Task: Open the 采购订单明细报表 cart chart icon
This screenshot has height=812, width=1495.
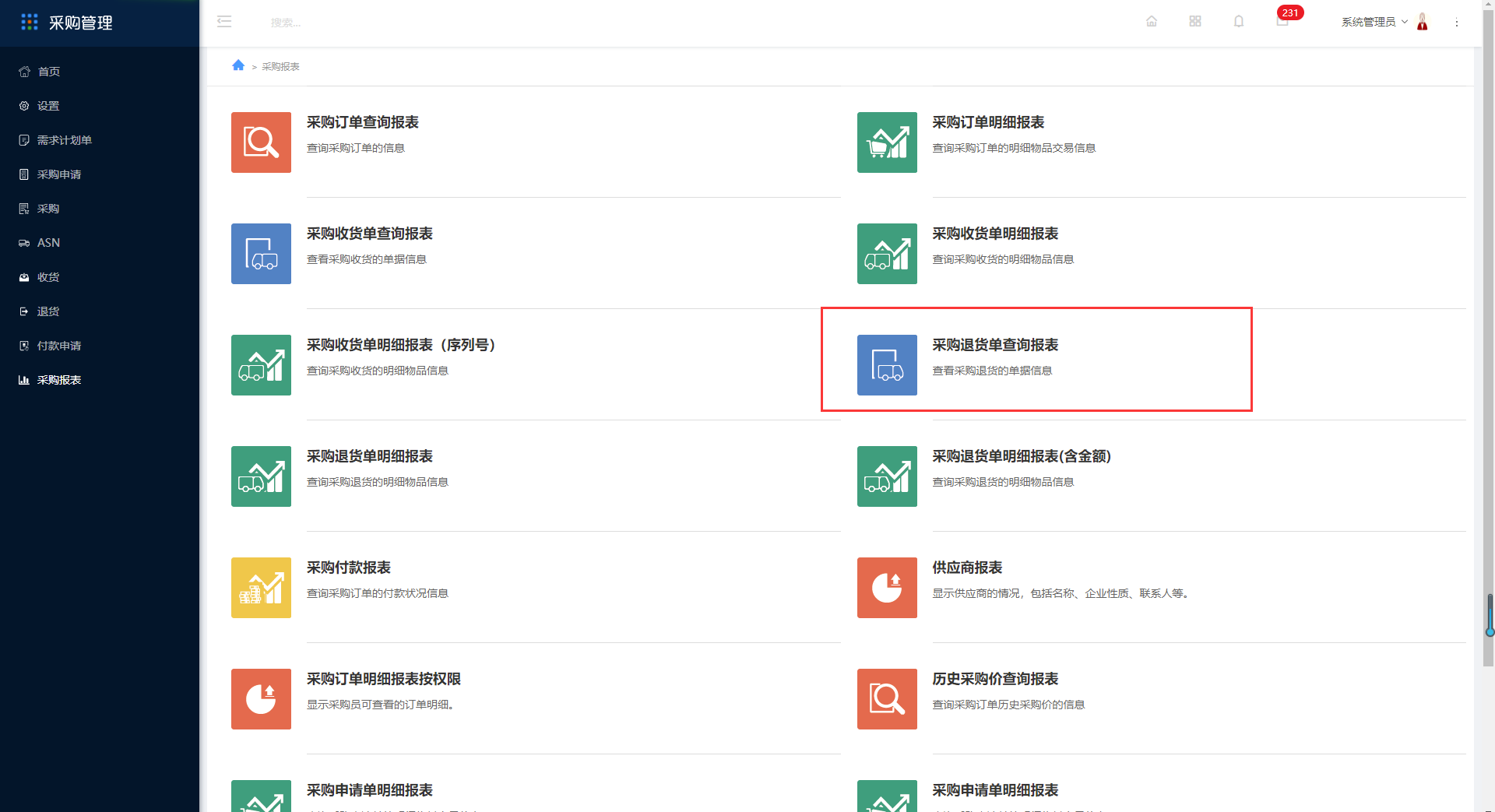Action: (x=887, y=142)
